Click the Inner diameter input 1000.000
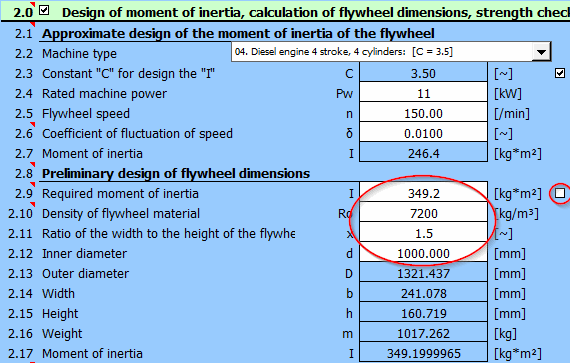Viewport: 570px width, 363px height. 424,254
